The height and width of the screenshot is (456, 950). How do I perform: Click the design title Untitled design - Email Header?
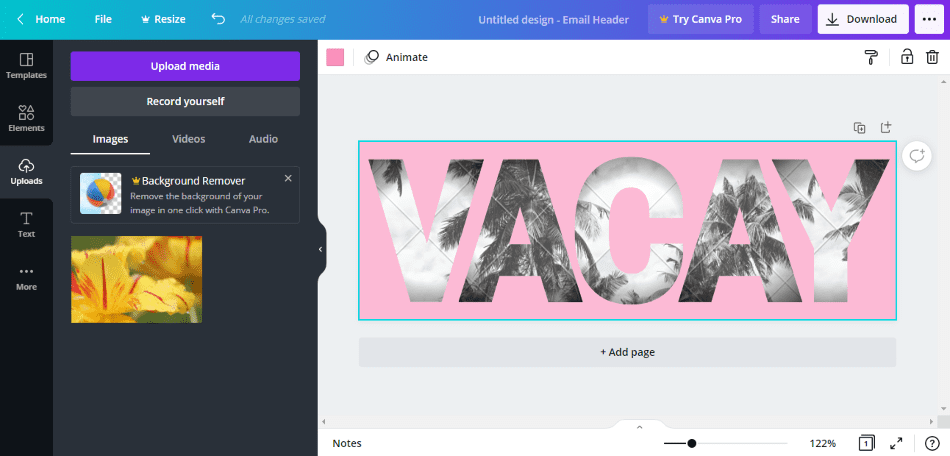[553, 19]
